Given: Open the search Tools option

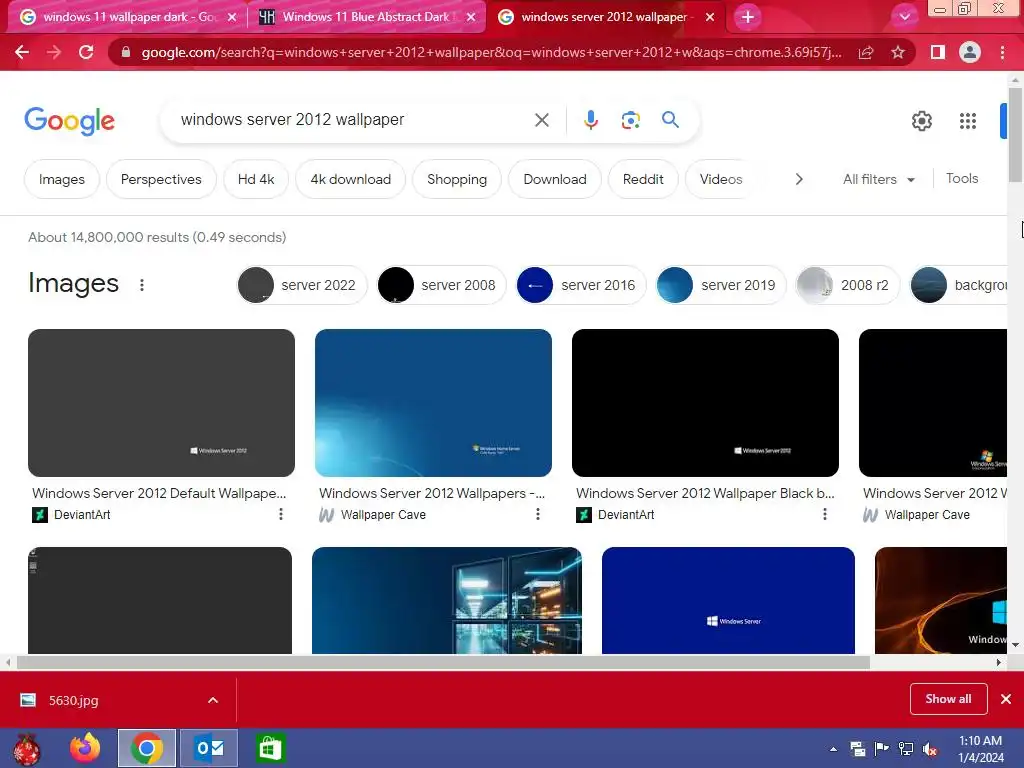Looking at the screenshot, I should (x=962, y=178).
